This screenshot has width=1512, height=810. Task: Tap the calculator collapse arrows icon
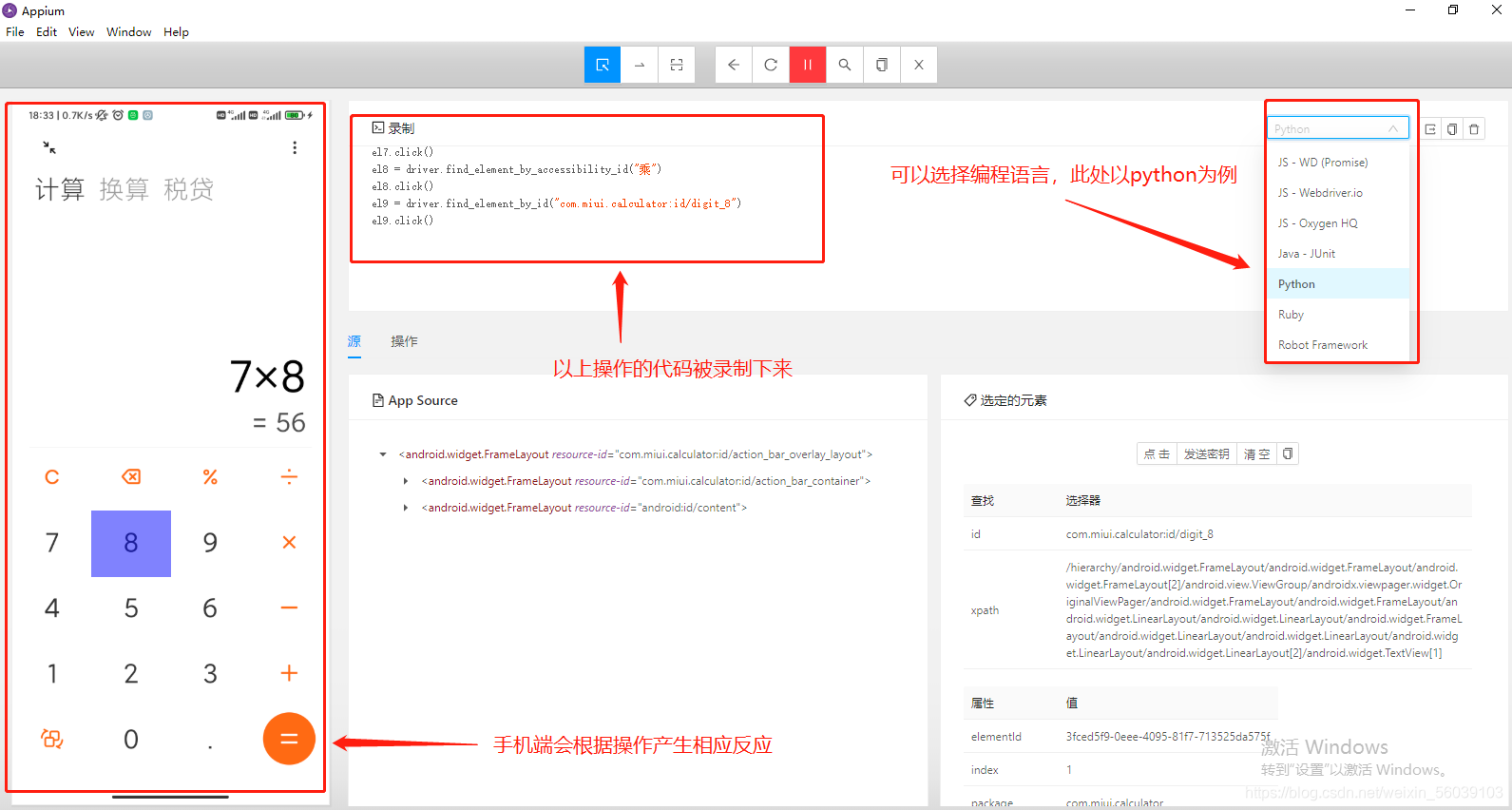(x=49, y=147)
